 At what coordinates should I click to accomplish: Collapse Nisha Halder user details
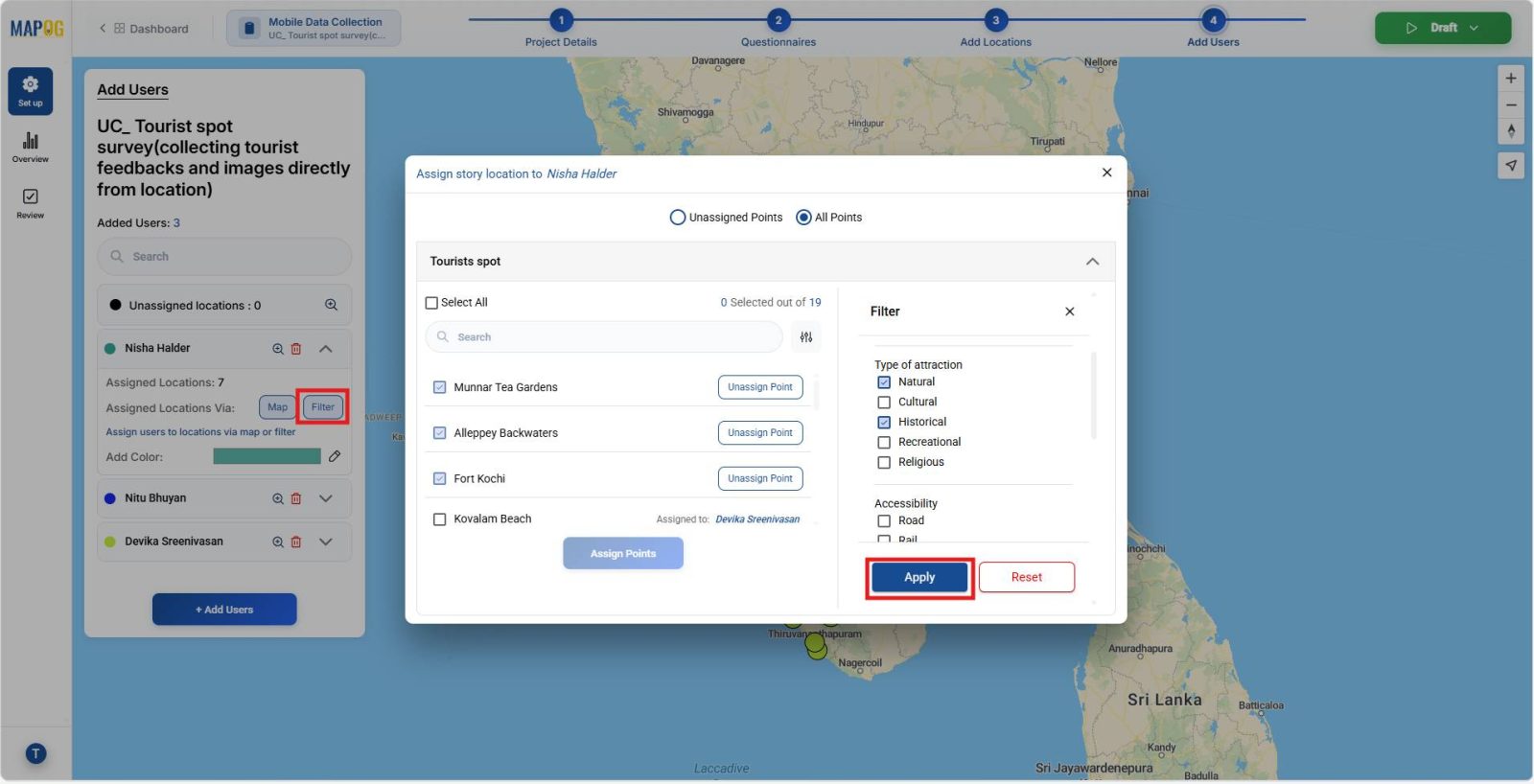coord(326,349)
